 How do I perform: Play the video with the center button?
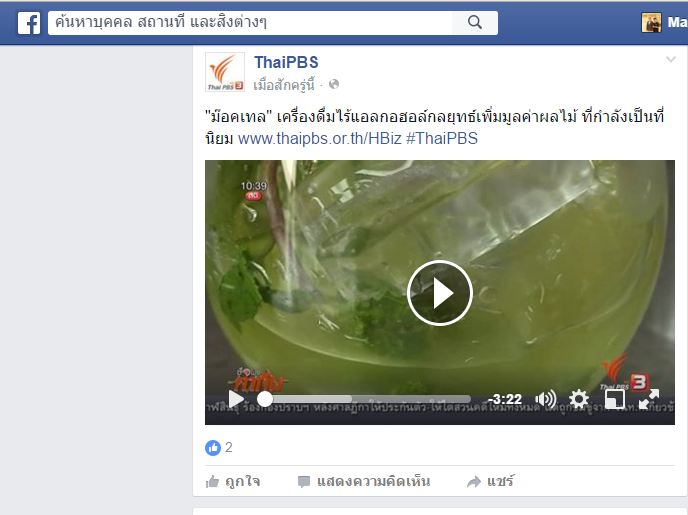(x=440, y=293)
